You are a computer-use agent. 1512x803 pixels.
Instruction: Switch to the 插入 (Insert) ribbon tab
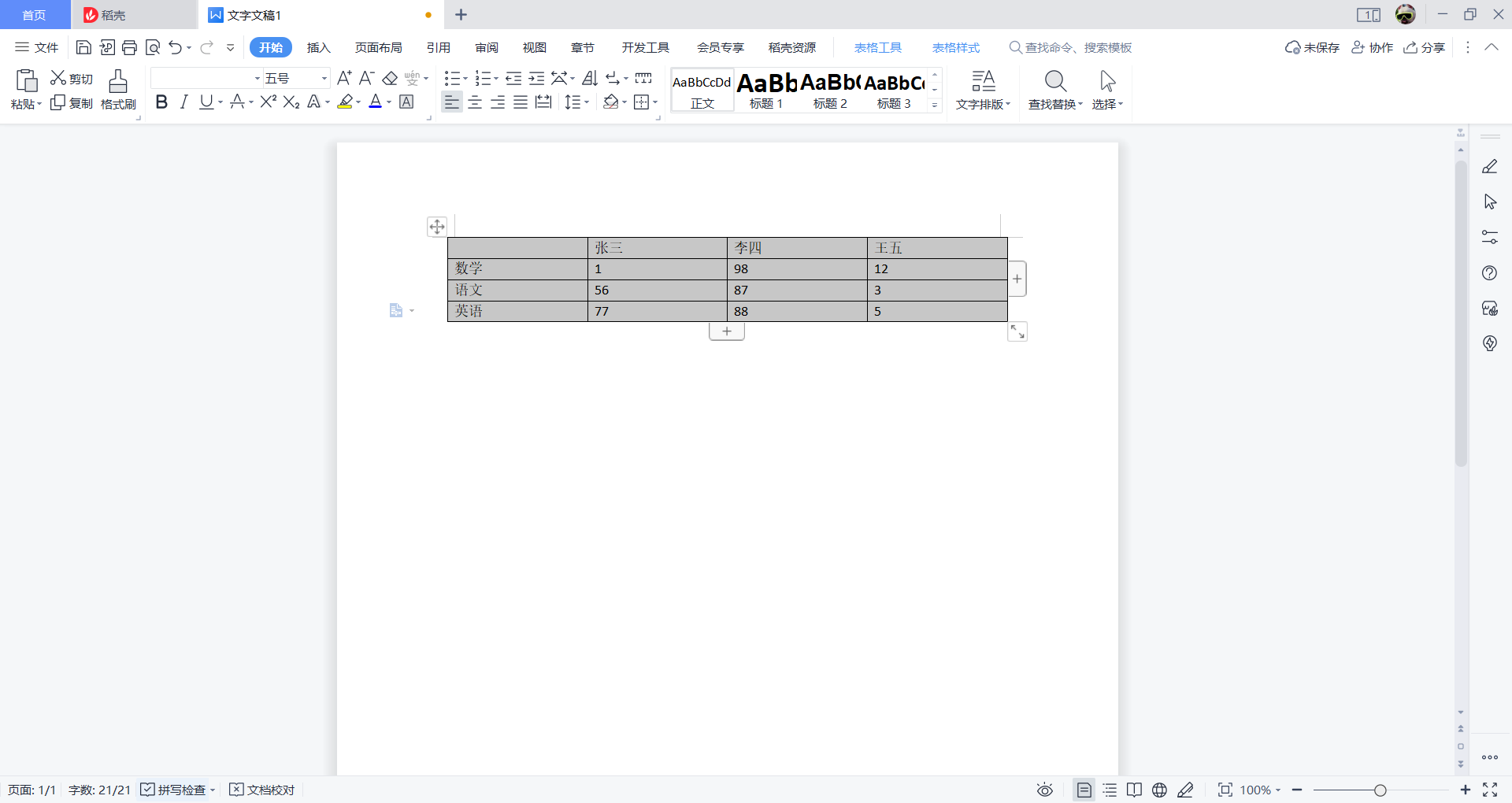click(318, 48)
